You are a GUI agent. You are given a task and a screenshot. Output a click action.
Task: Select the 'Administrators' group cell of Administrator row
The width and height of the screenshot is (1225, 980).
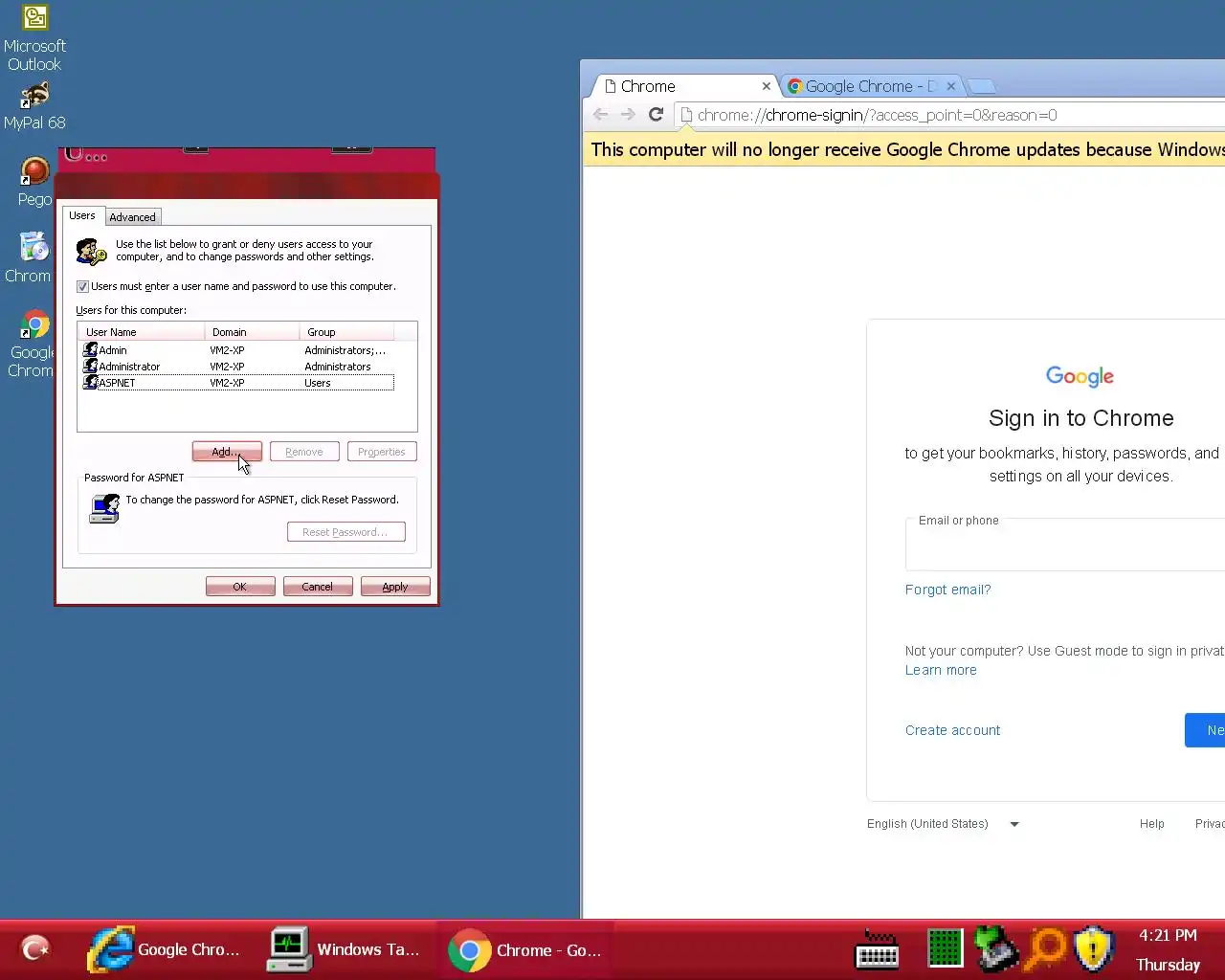[338, 367]
